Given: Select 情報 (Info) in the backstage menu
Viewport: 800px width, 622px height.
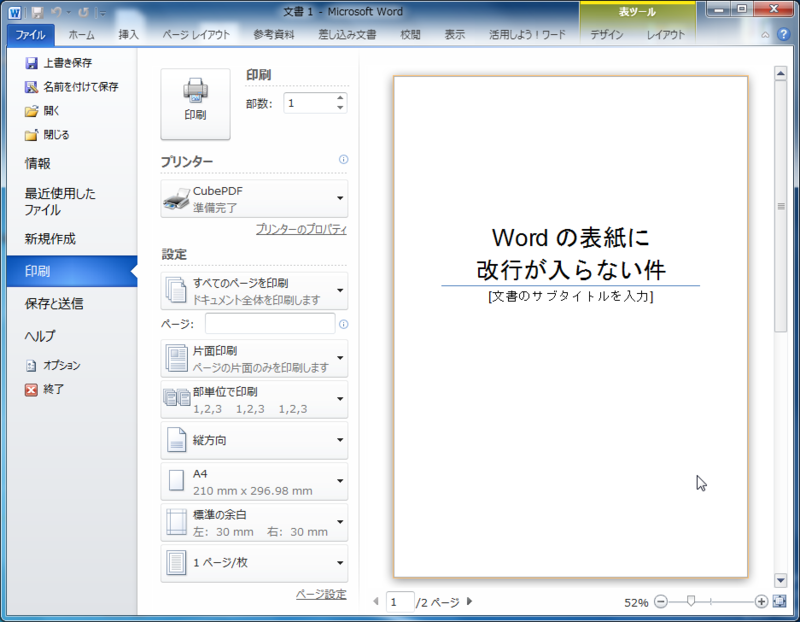Looking at the screenshot, I should click(38, 163).
